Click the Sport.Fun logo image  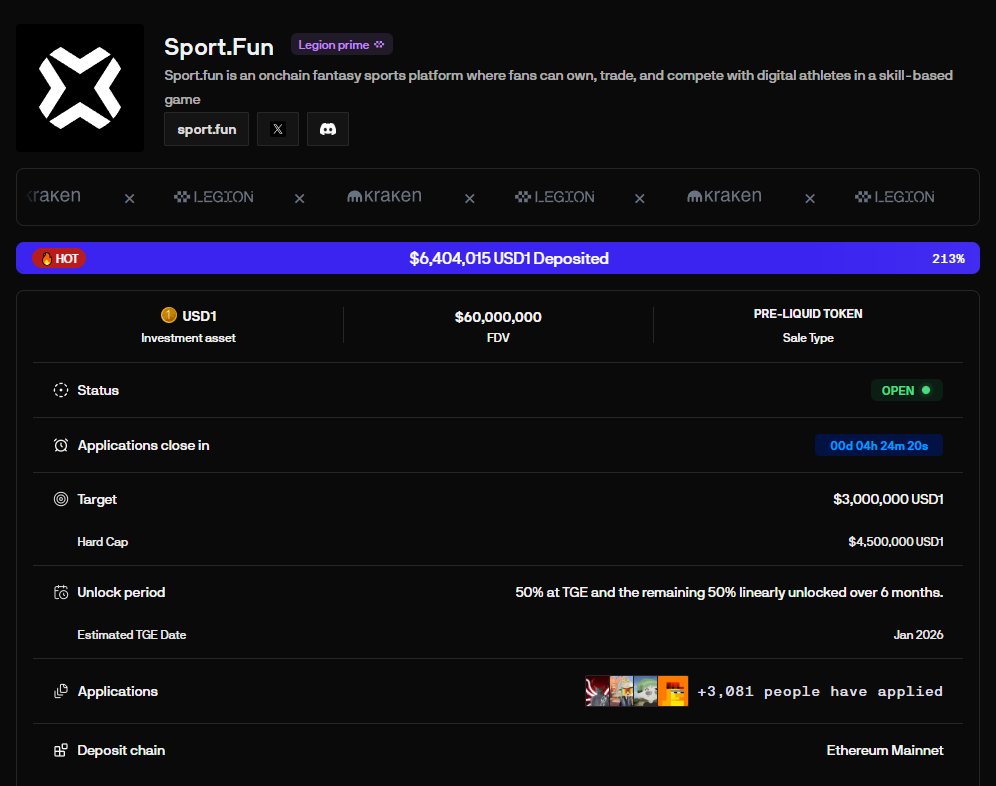[80, 88]
